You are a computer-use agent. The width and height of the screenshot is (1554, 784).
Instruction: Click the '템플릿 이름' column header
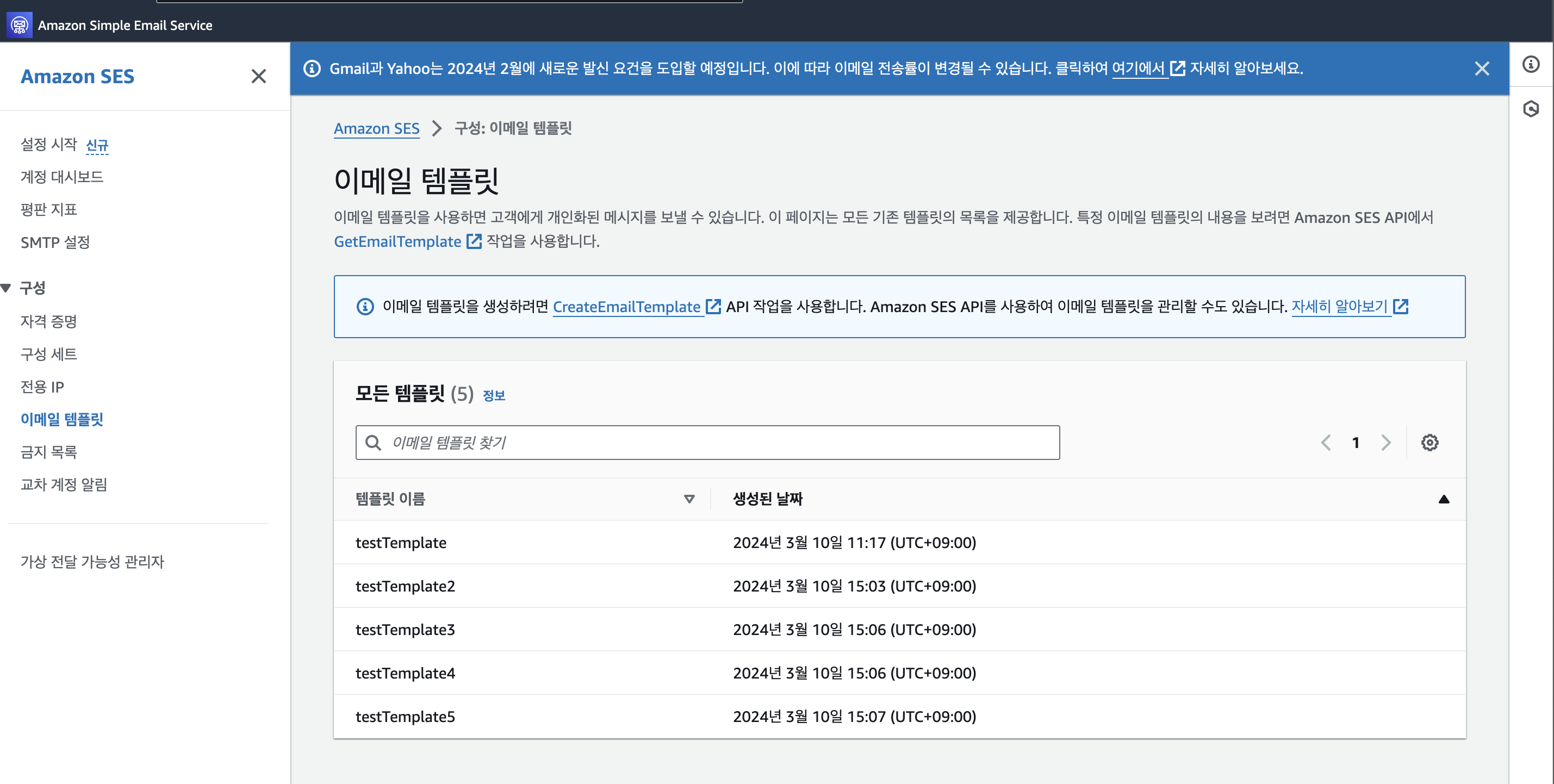[390, 499]
